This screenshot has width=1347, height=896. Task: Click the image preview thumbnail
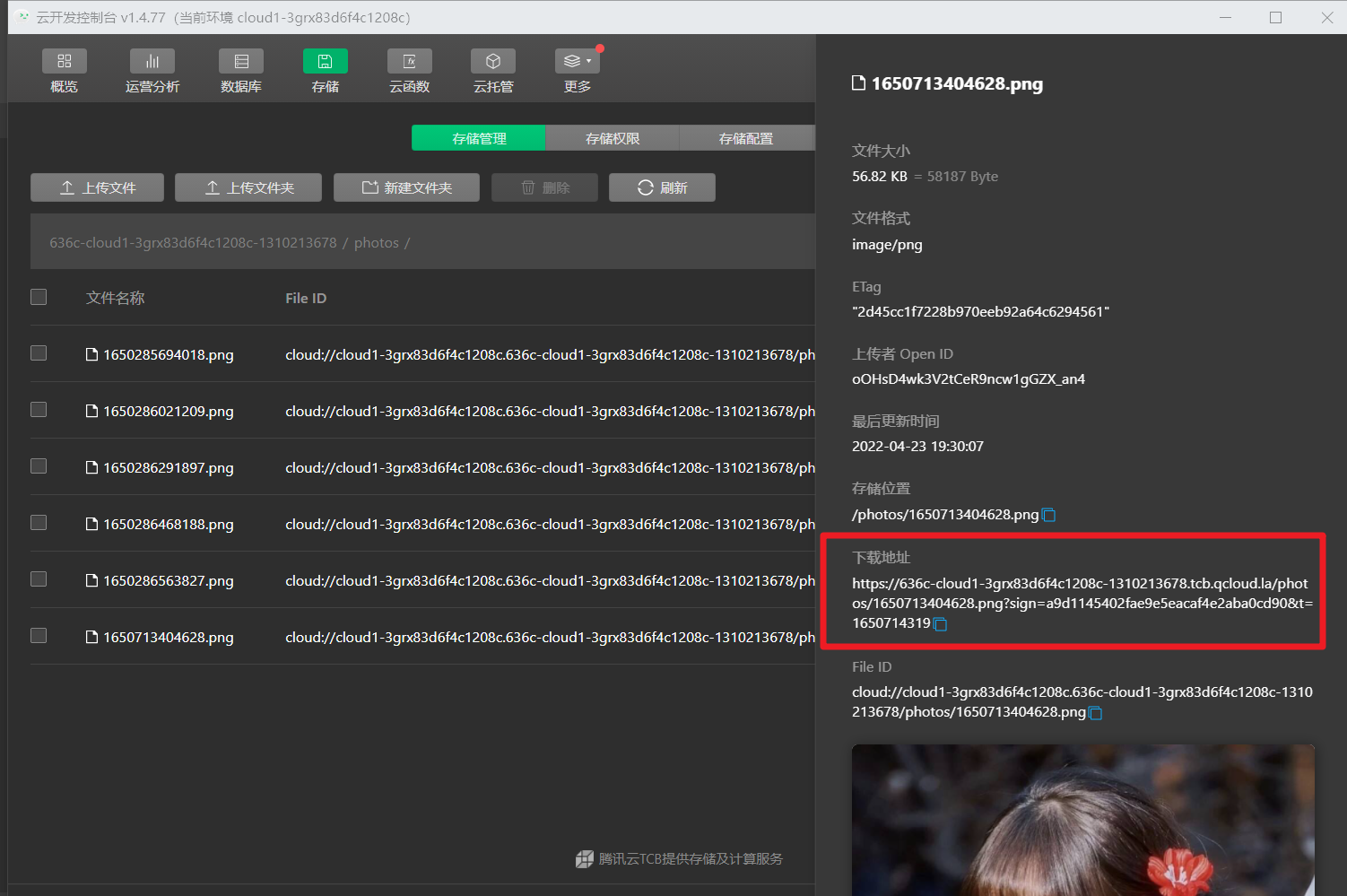click(x=1083, y=820)
